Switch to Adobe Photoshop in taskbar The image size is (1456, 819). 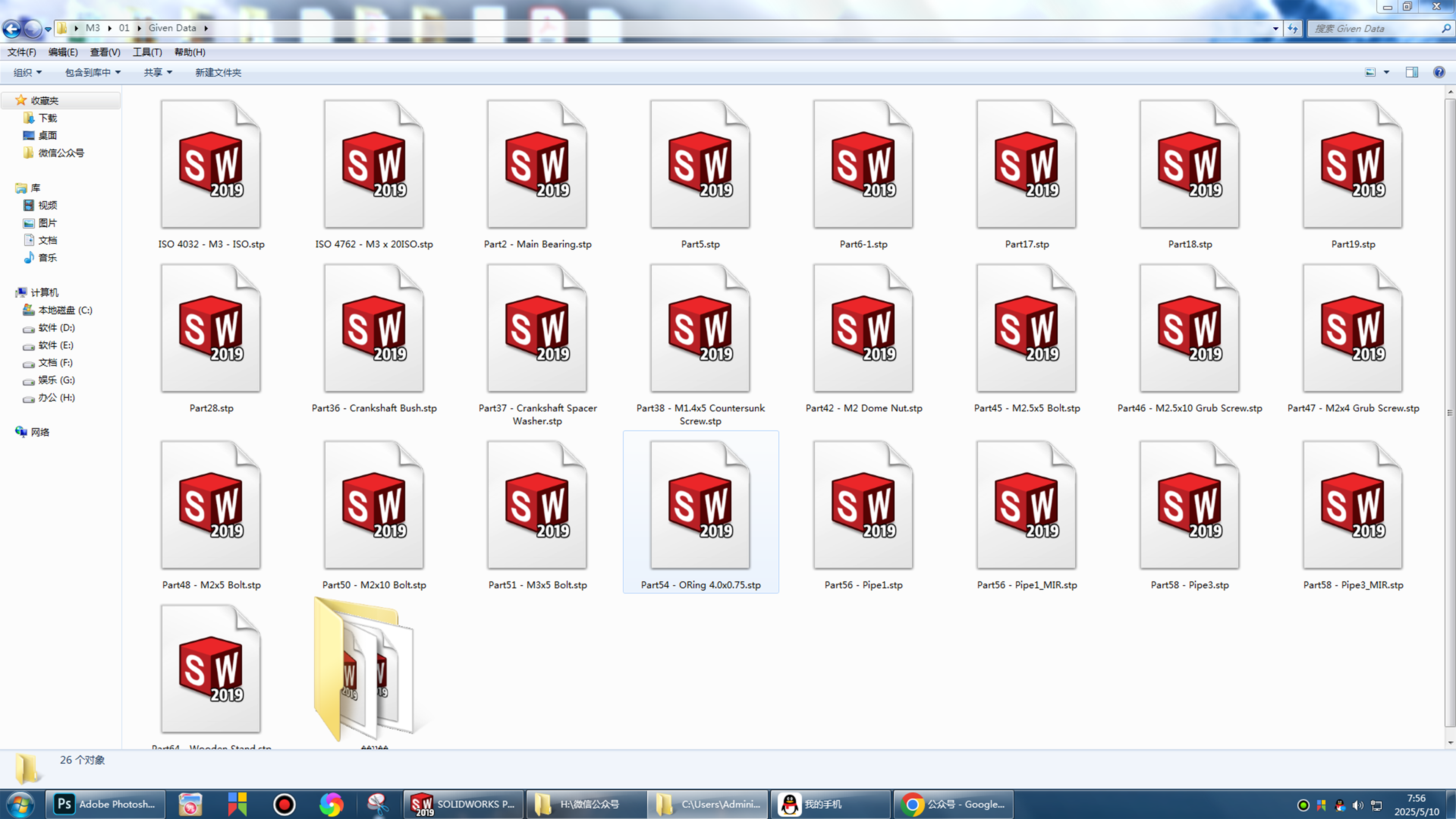(105, 804)
